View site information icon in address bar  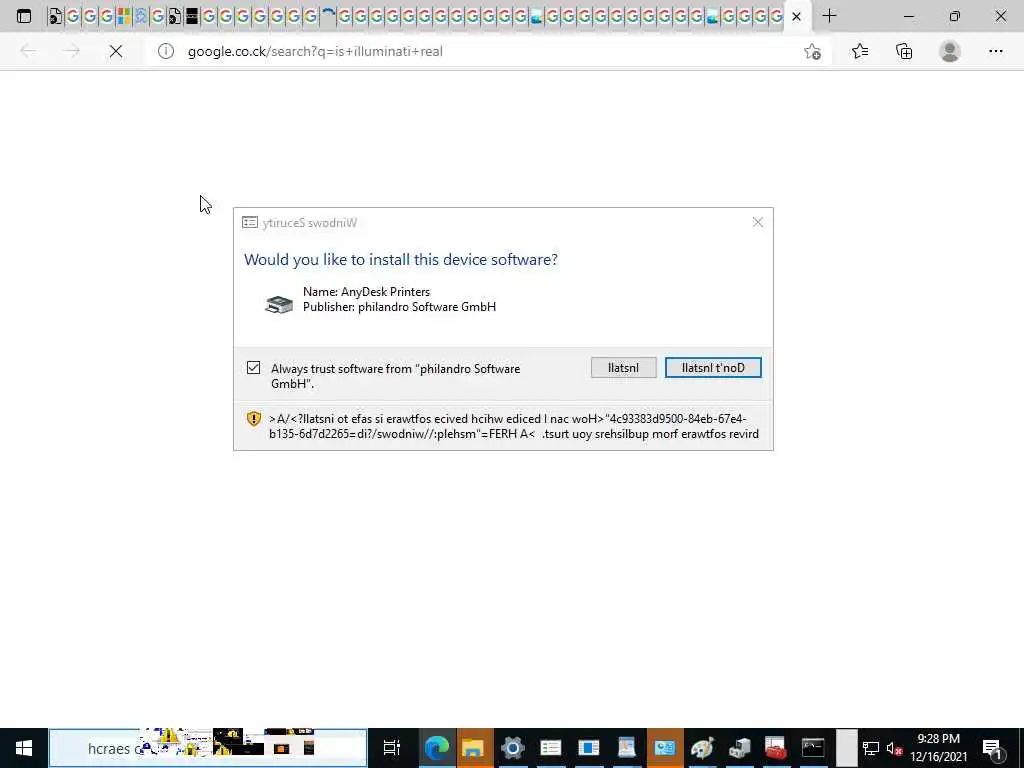pyautogui.click(x=166, y=51)
